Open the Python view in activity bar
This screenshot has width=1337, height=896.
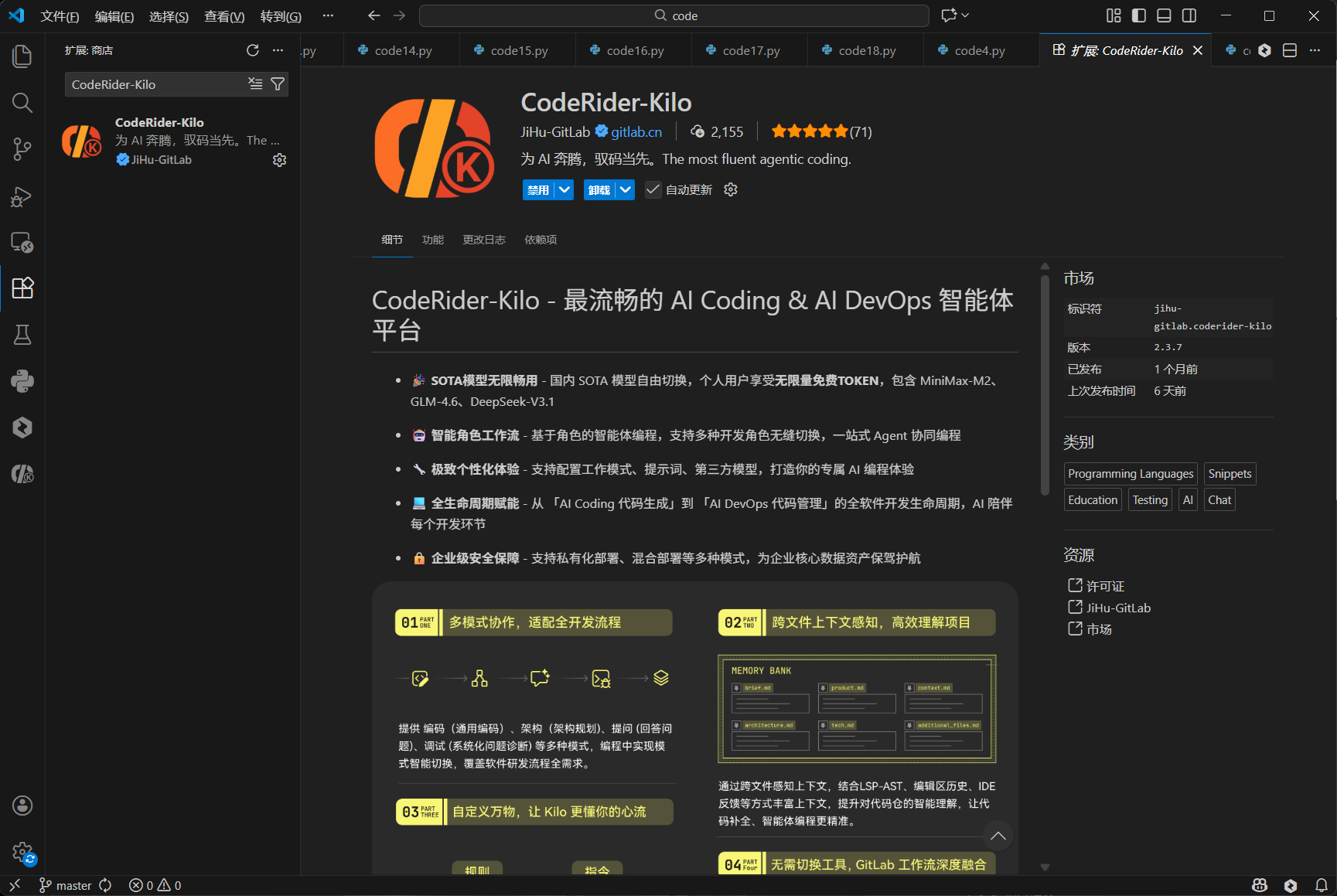tap(22, 381)
